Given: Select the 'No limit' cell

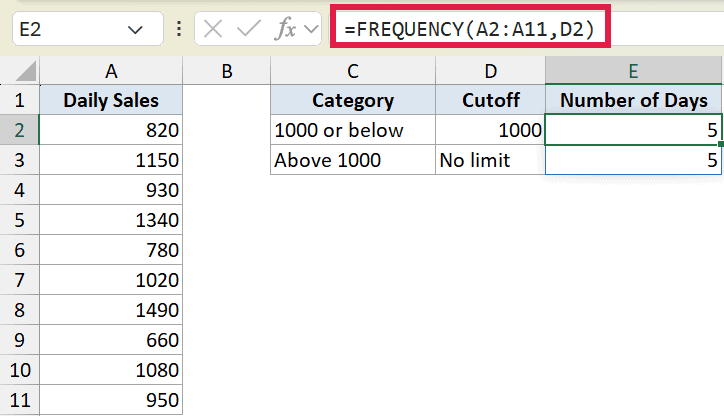Looking at the screenshot, I should click(490, 160).
